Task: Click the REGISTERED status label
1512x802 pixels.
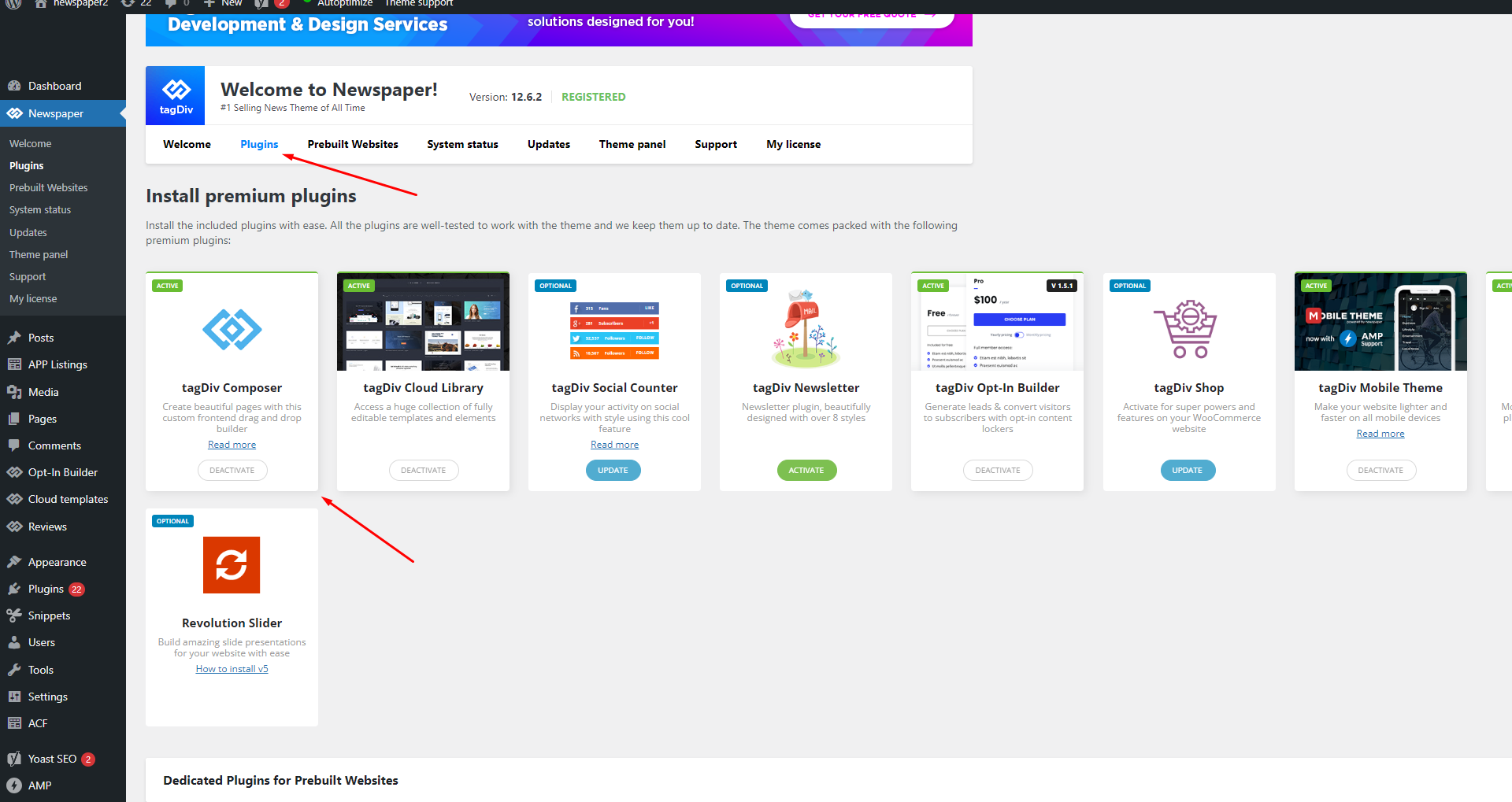Action: click(593, 97)
